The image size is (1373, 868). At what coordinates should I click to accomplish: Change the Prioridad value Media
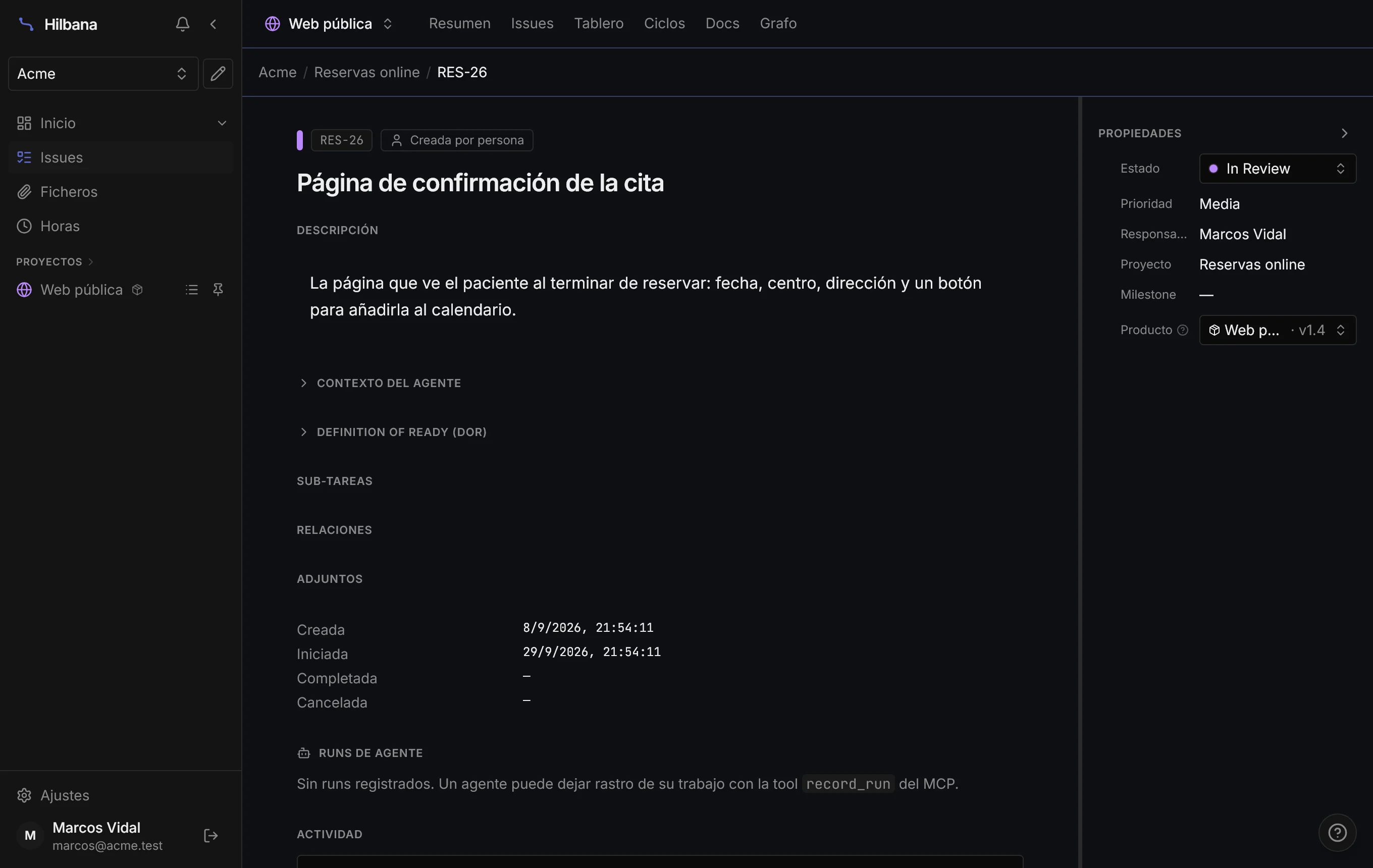[1219, 204]
